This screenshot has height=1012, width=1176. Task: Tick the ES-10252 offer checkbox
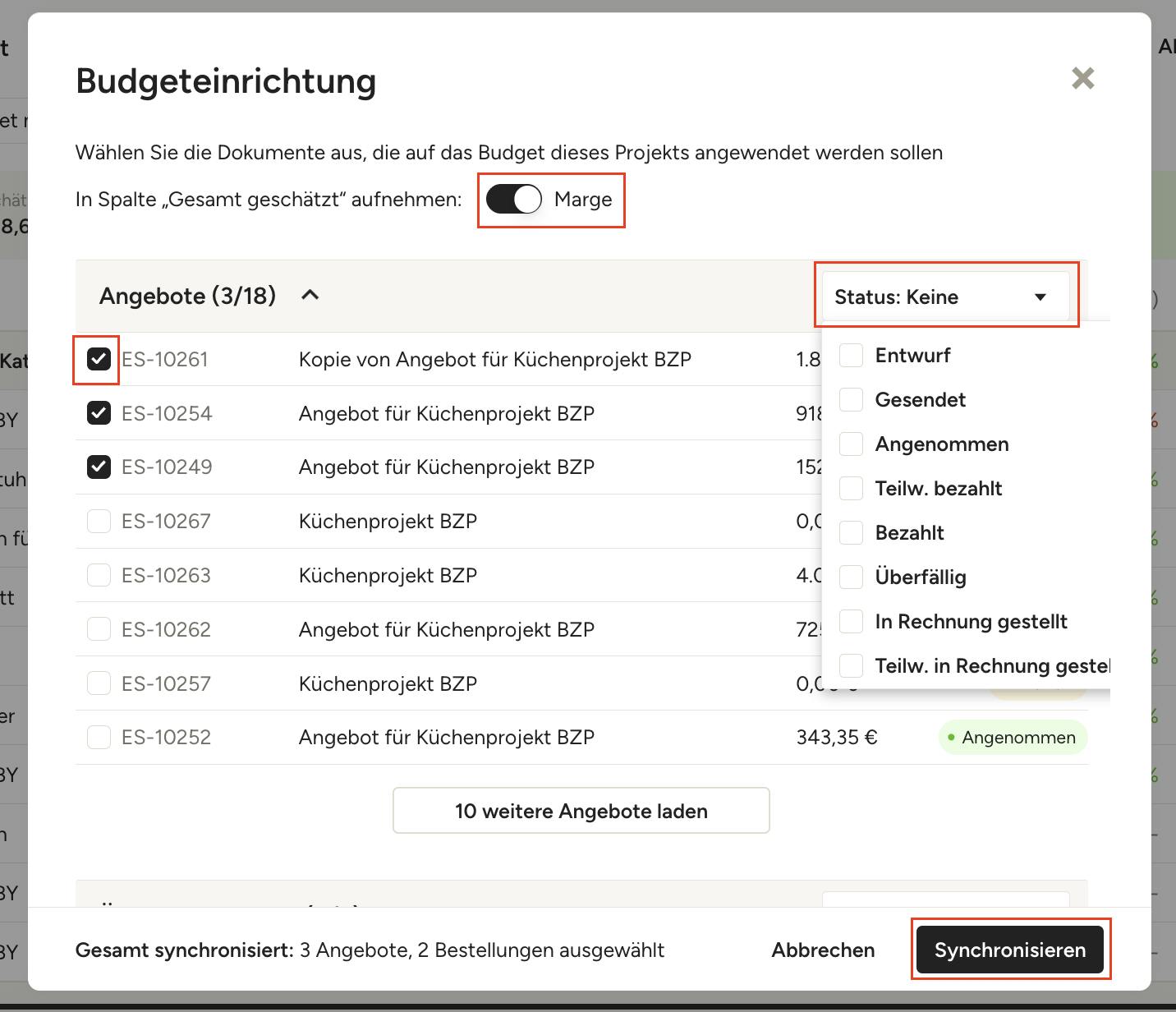(x=99, y=738)
